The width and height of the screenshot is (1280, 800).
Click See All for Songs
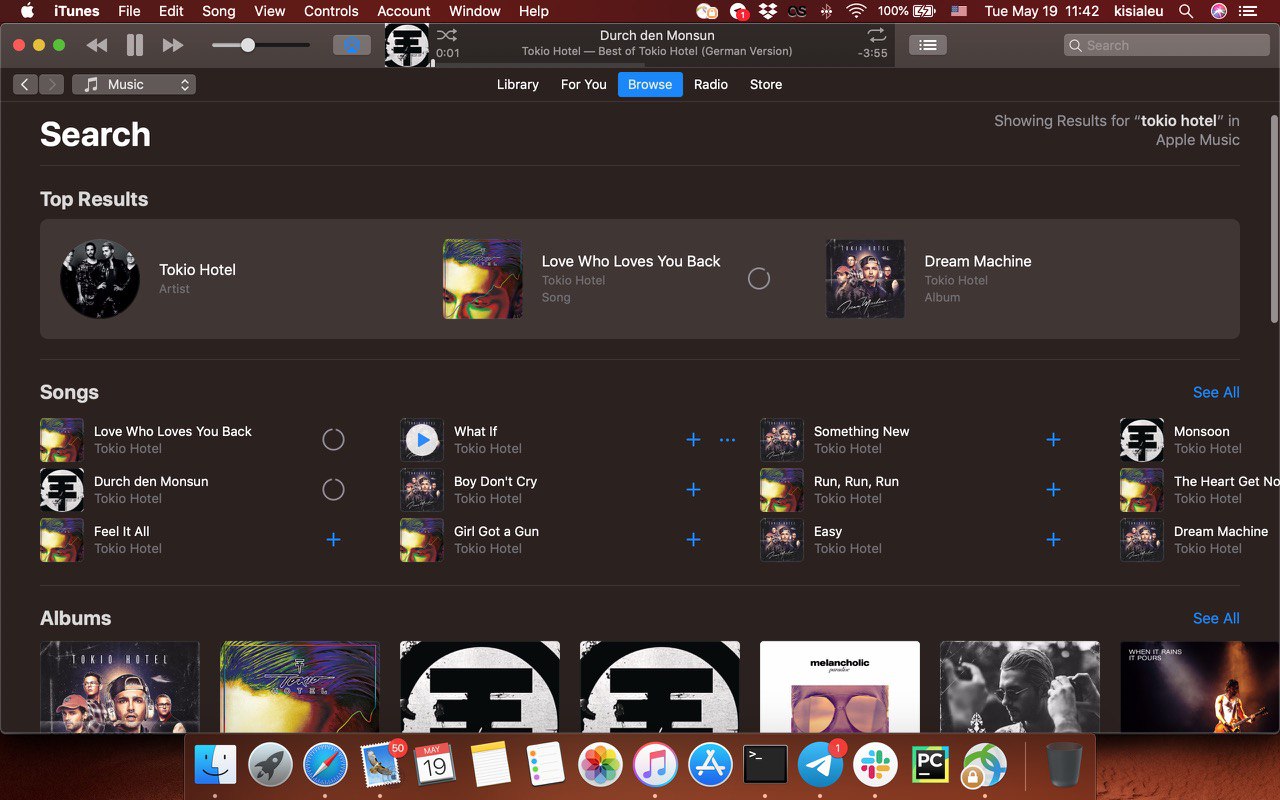pyautogui.click(x=1216, y=392)
